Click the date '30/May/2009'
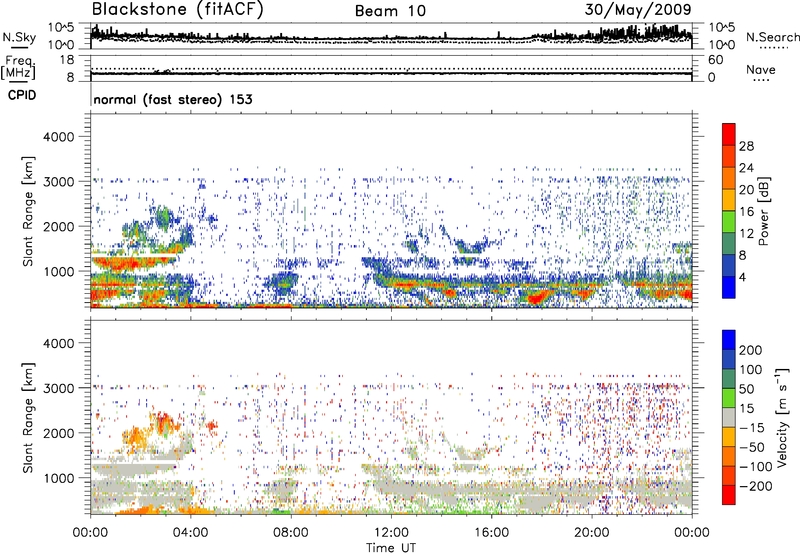This screenshot has height=554, width=800. pos(638,9)
